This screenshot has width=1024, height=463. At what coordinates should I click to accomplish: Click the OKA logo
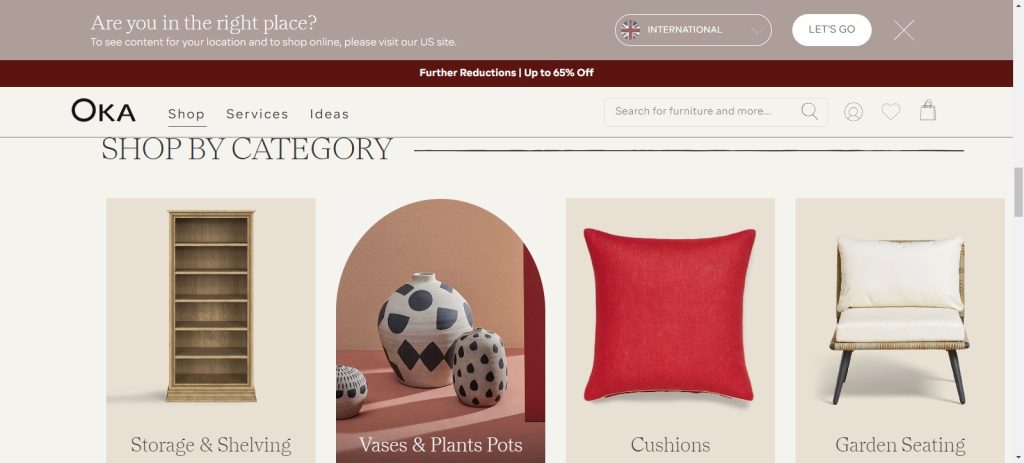(103, 110)
